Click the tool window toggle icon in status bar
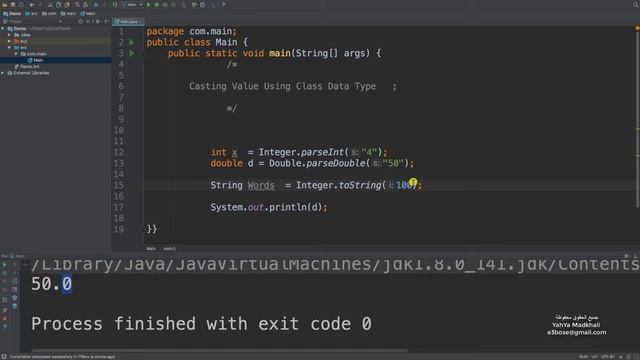640x360 pixels. pos(4,357)
